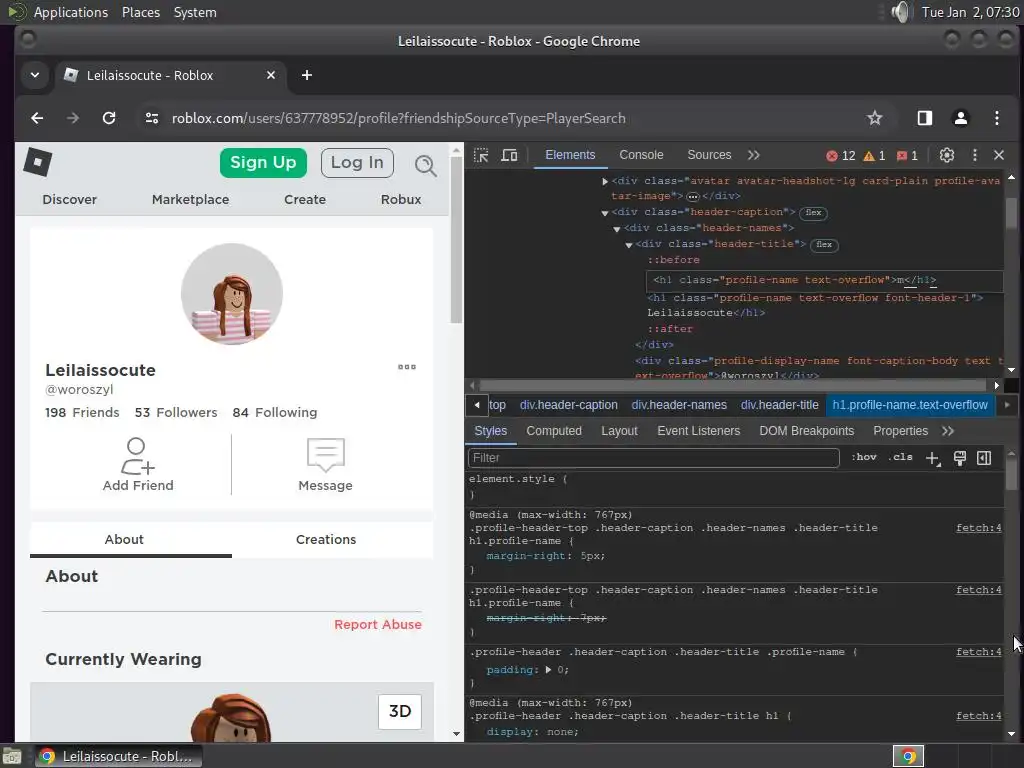This screenshot has height=768, width=1024.
Task: Open the profile three-dots options menu
Action: tap(407, 367)
